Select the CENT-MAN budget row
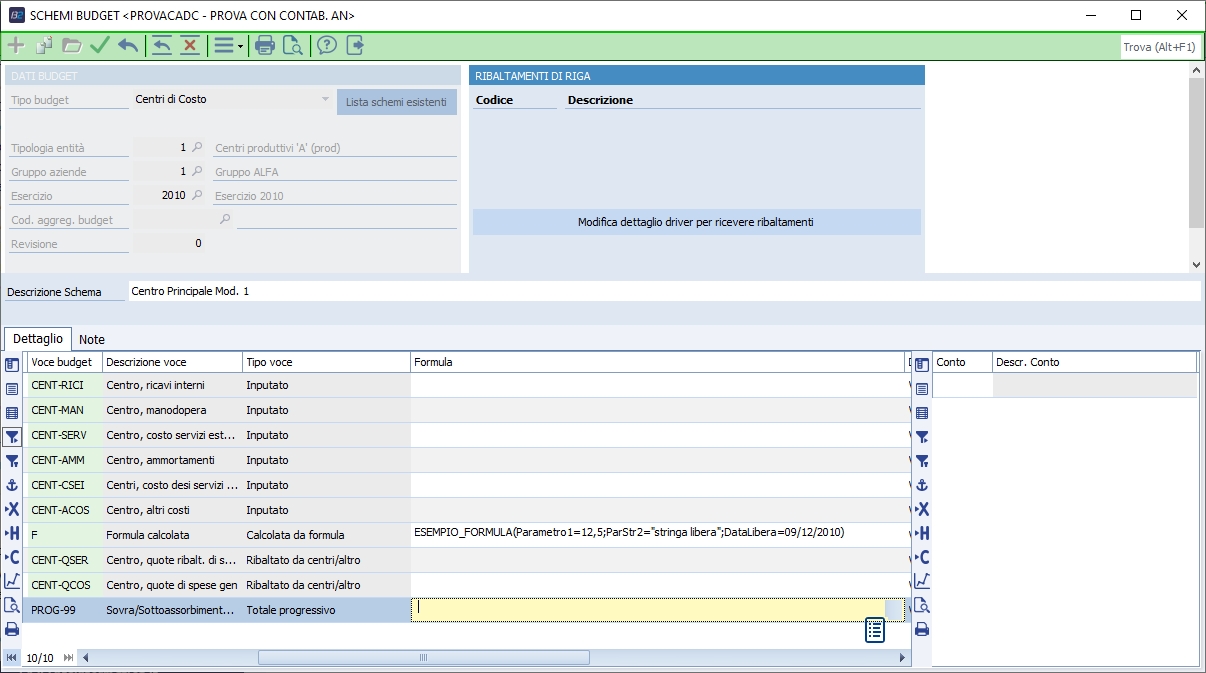This screenshot has width=1206, height=673. click(466, 410)
